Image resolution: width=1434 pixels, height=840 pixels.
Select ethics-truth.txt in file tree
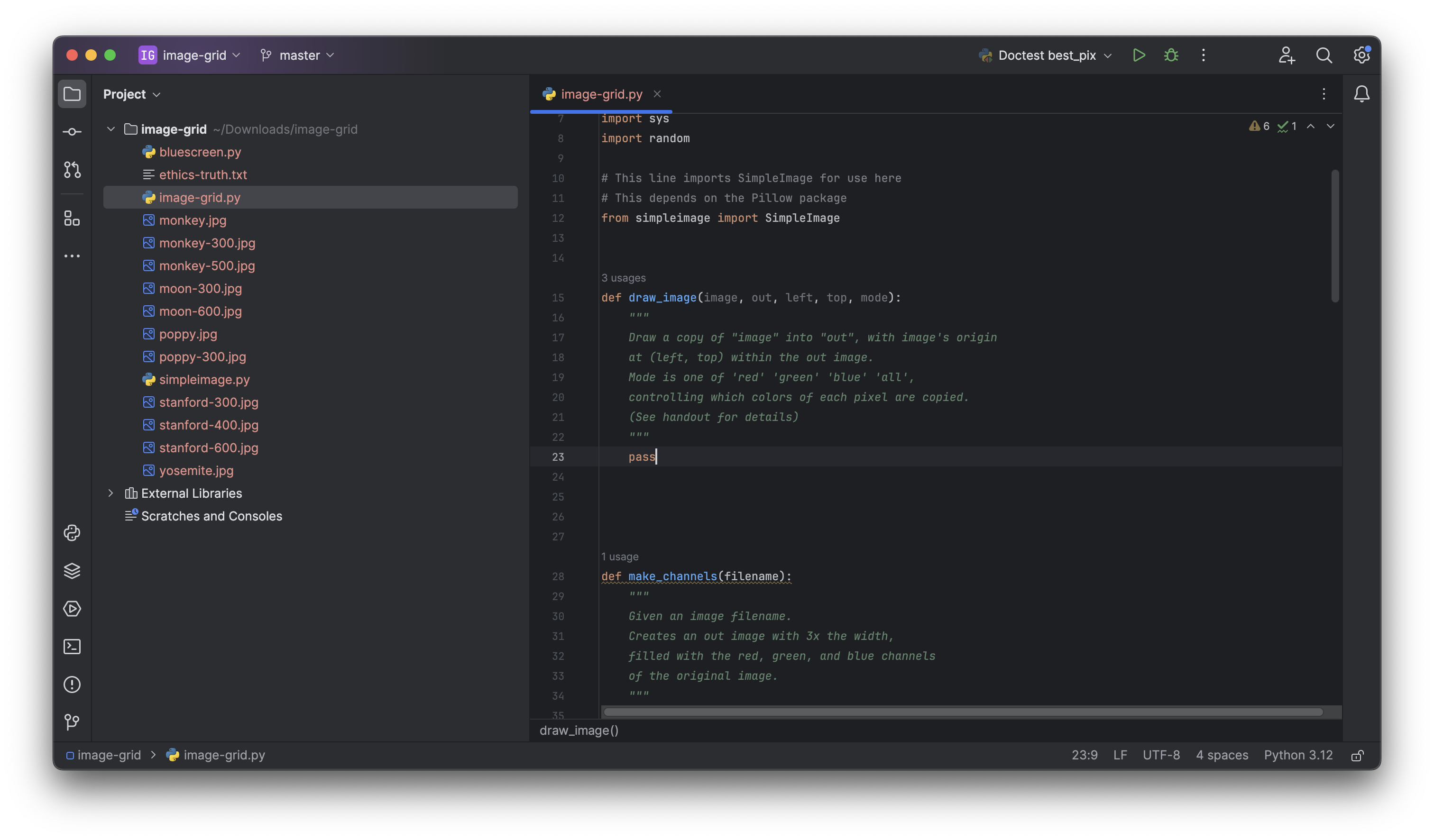tap(203, 175)
